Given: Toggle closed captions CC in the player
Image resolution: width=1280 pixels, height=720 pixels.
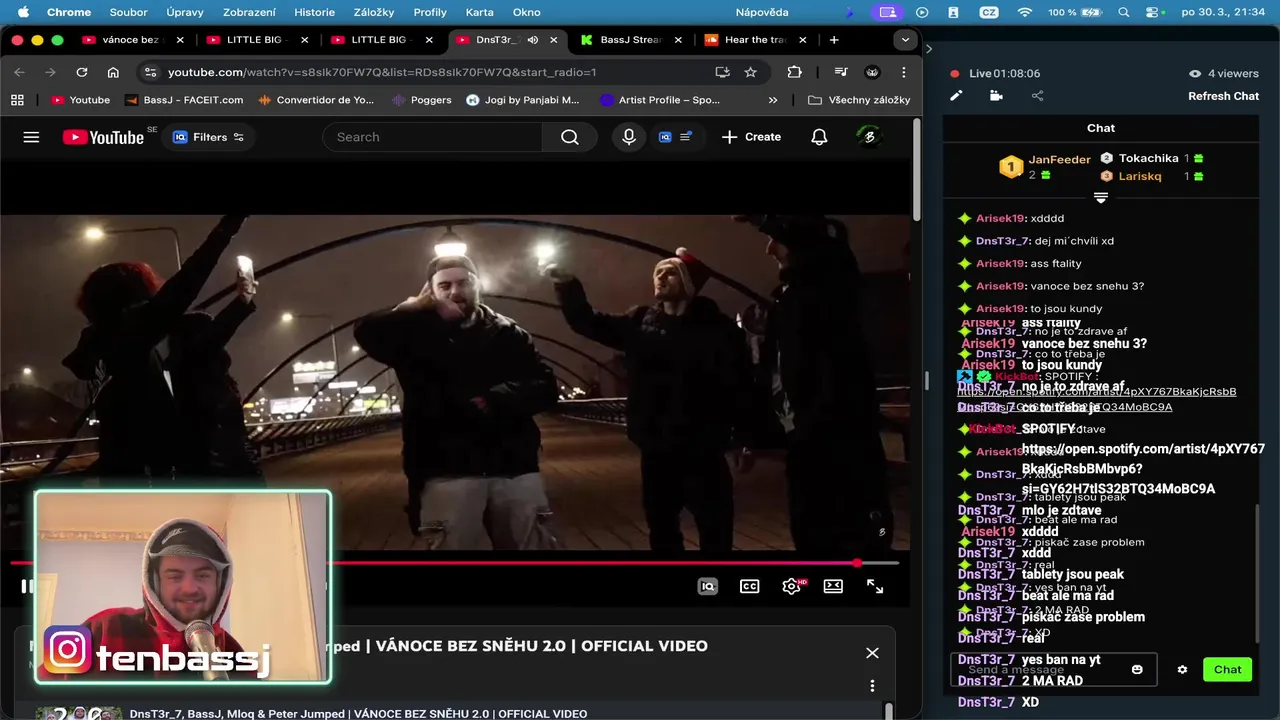Looking at the screenshot, I should tap(749, 587).
